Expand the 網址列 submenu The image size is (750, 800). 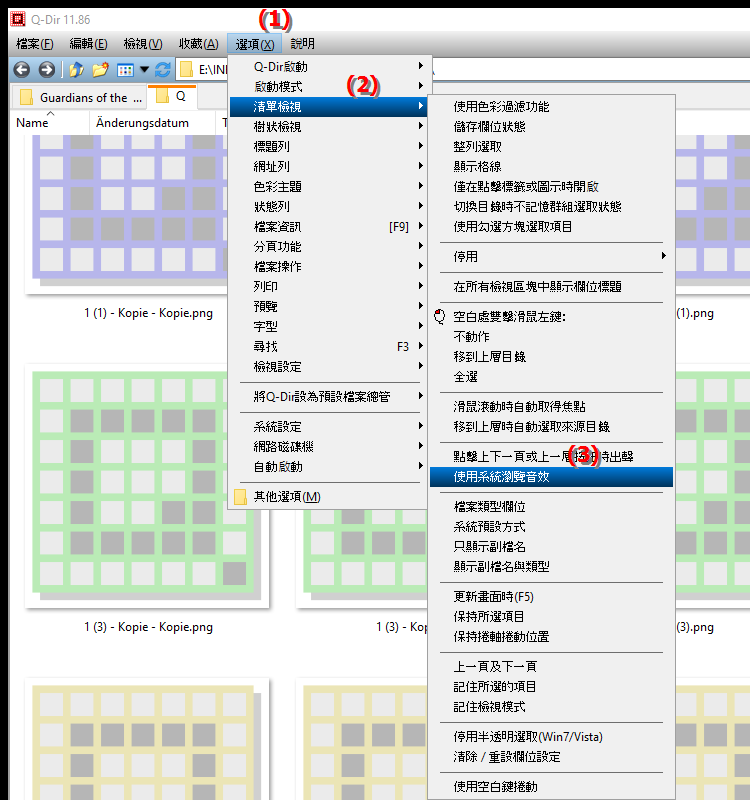328,166
